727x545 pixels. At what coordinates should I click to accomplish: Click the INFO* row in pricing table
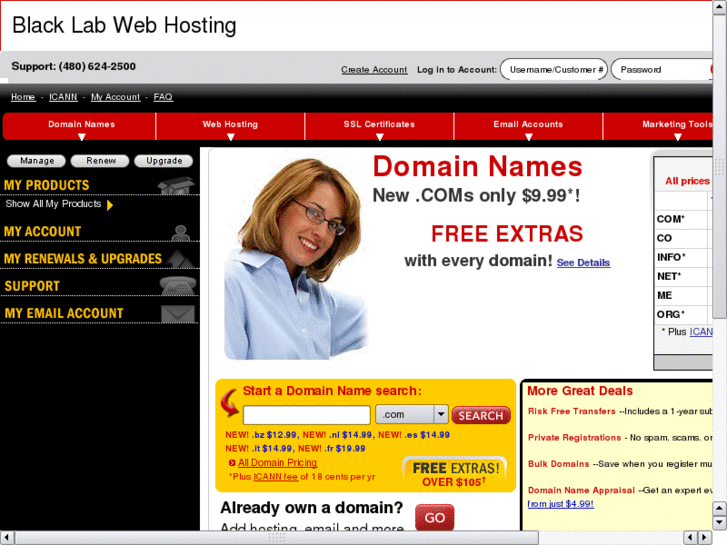tap(684, 257)
